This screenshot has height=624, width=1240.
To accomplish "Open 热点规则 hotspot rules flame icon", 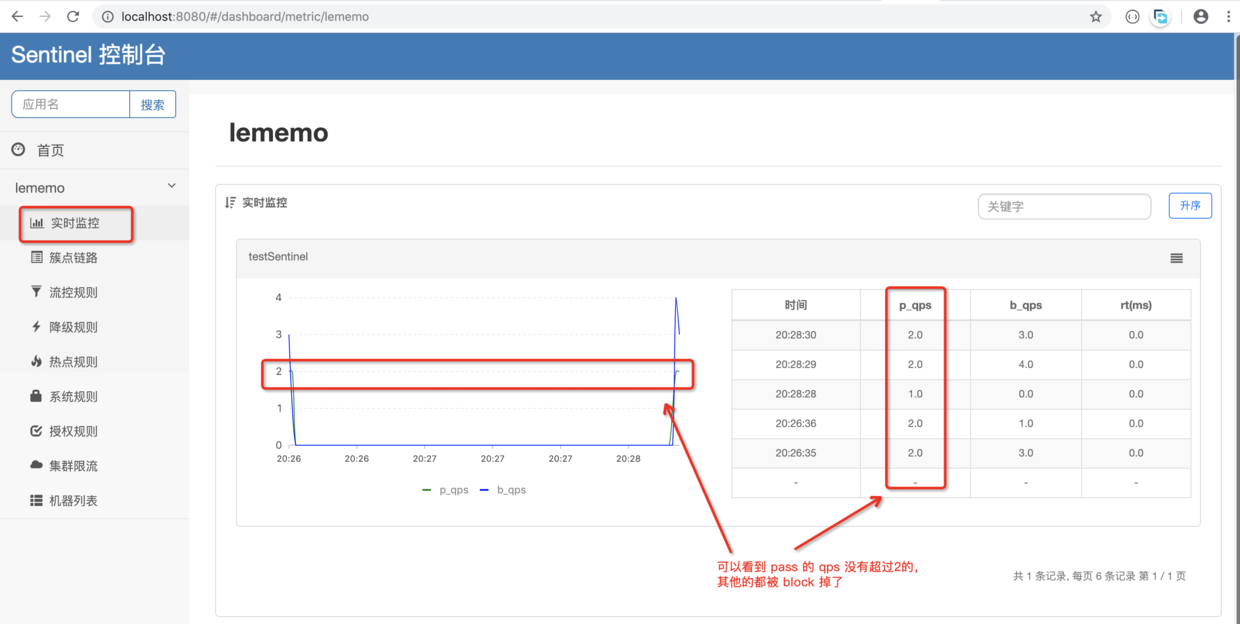I will (x=37, y=361).
